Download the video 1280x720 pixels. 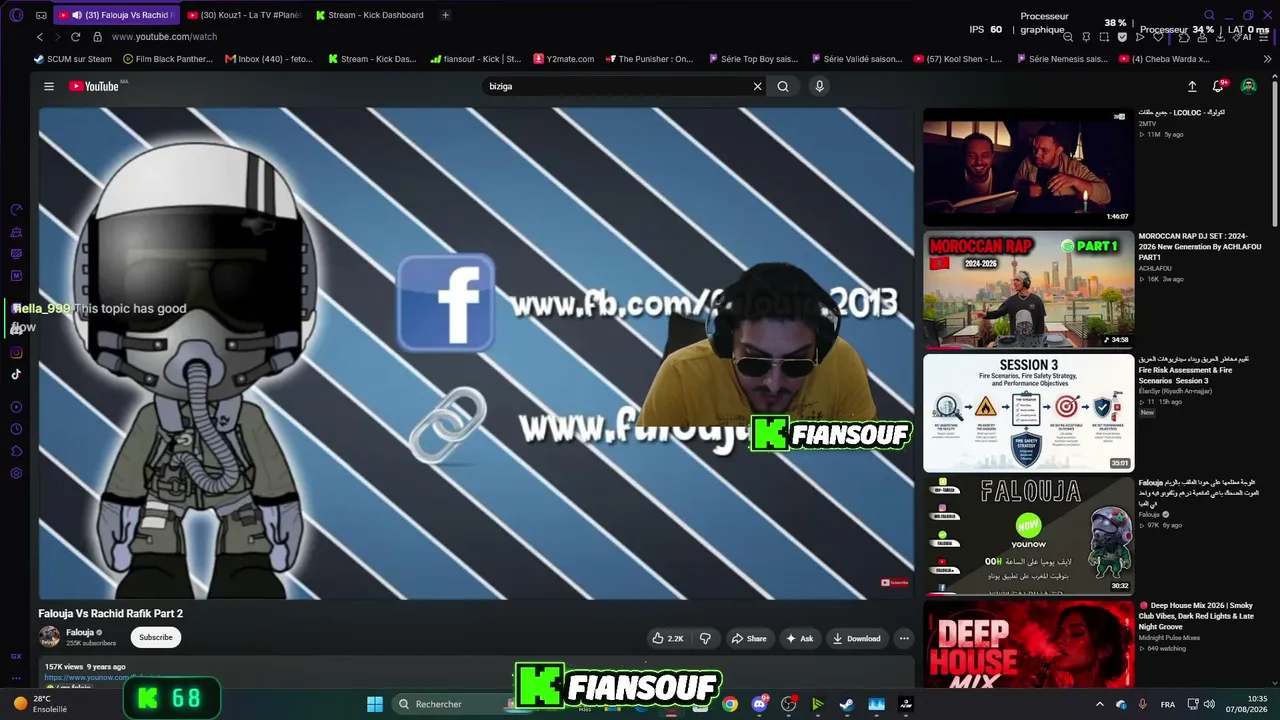click(856, 638)
